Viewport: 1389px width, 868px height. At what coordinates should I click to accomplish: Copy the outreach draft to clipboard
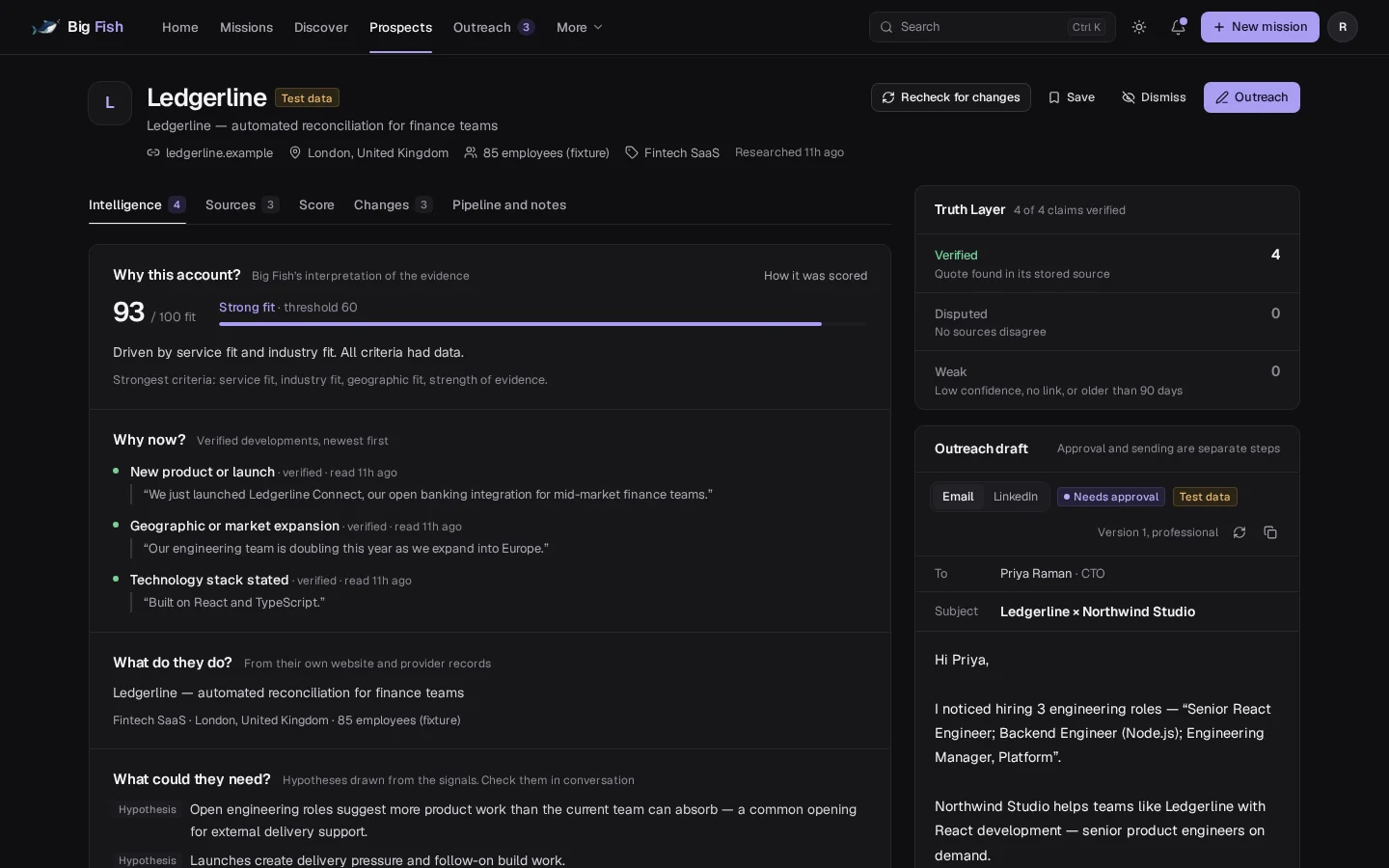click(x=1270, y=532)
